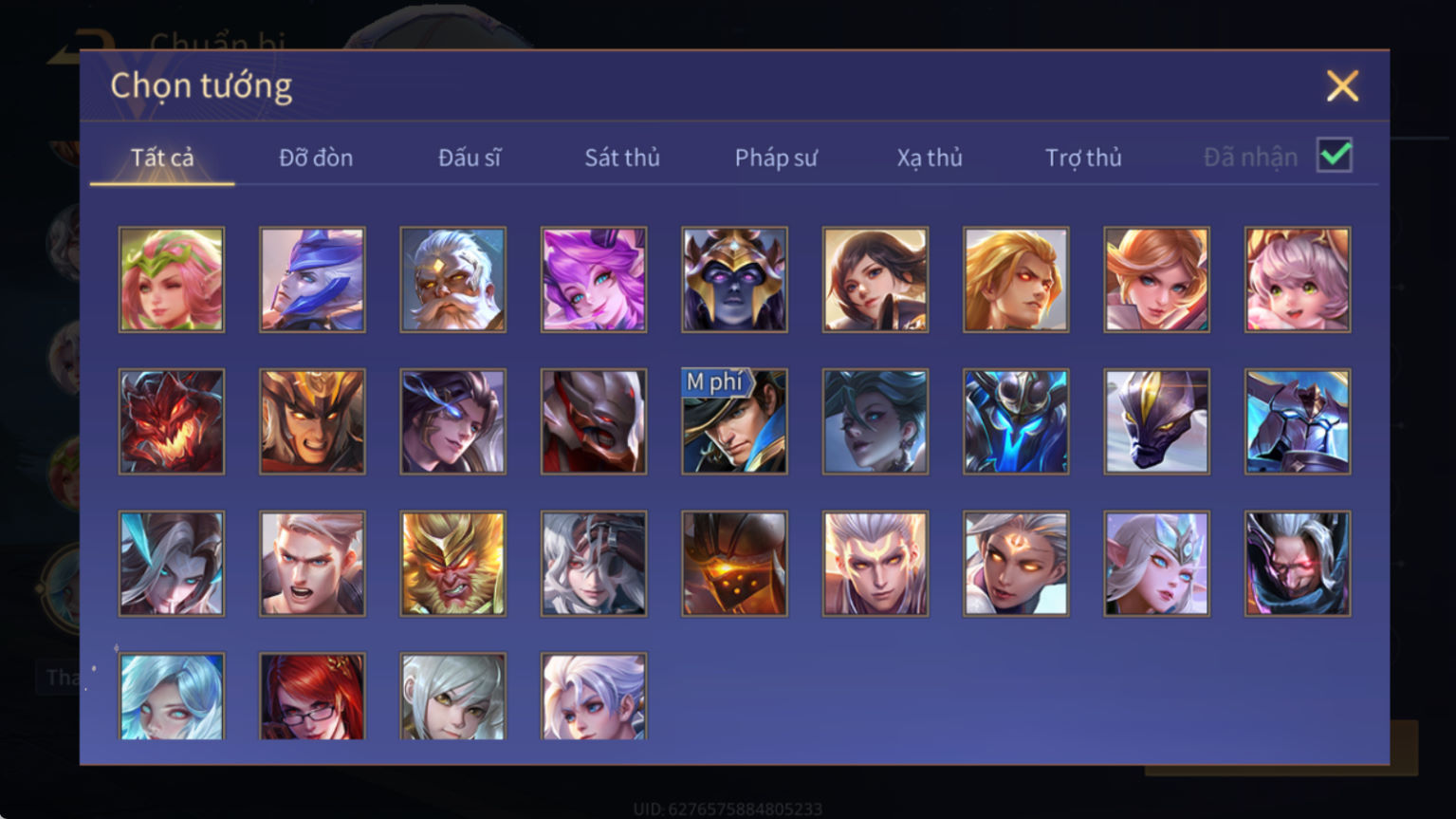Switch to the 'Sát thủ' tab

click(x=622, y=158)
